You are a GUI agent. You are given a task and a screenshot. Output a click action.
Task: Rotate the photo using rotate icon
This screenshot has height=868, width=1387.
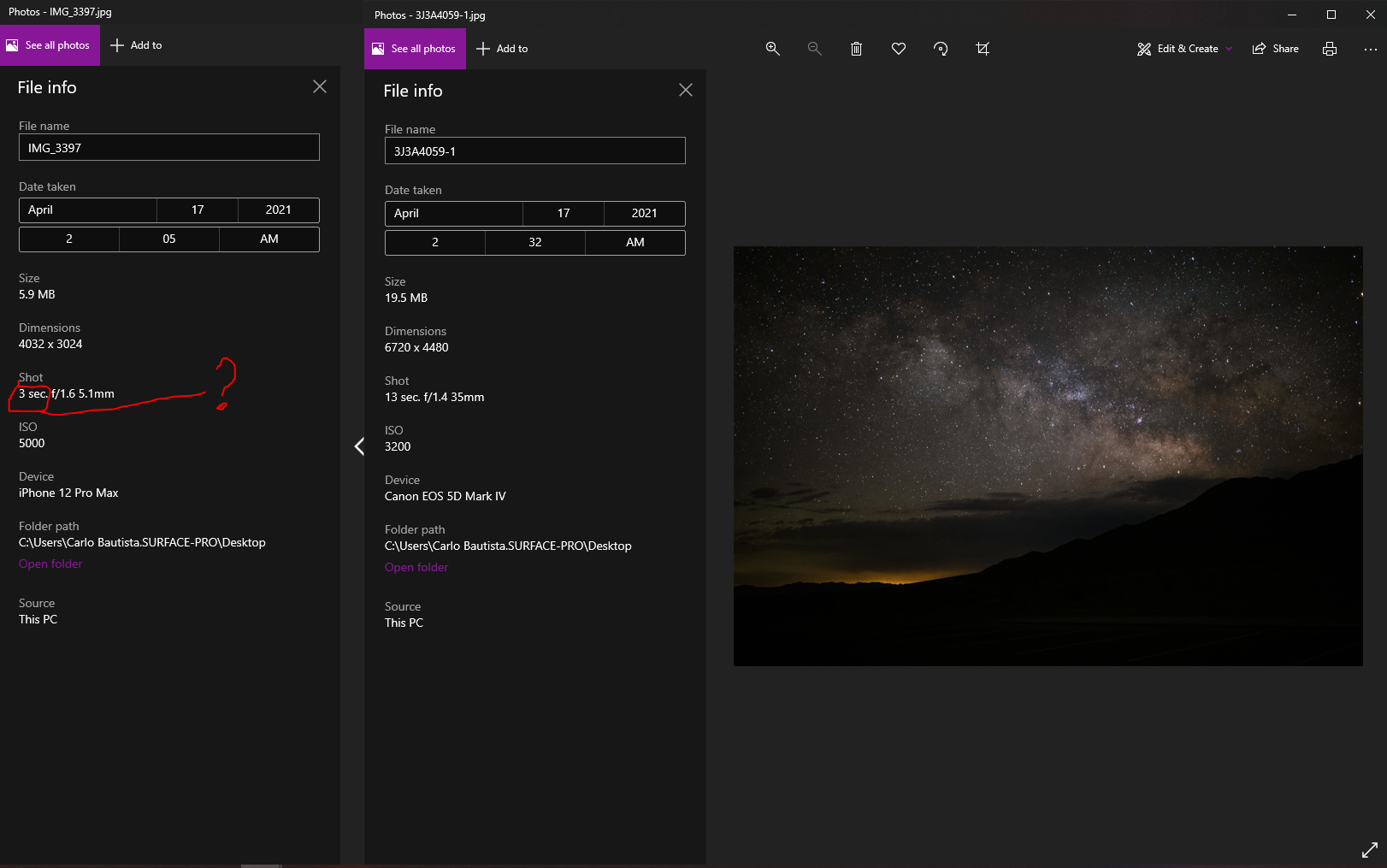click(941, 49)
